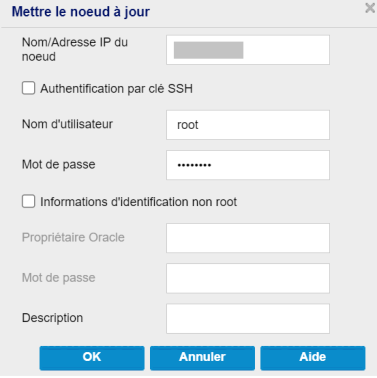Click the Nom/Adresse IP du noeud label
The height and width of the screenshot is (378, 377).
point(75,50)
